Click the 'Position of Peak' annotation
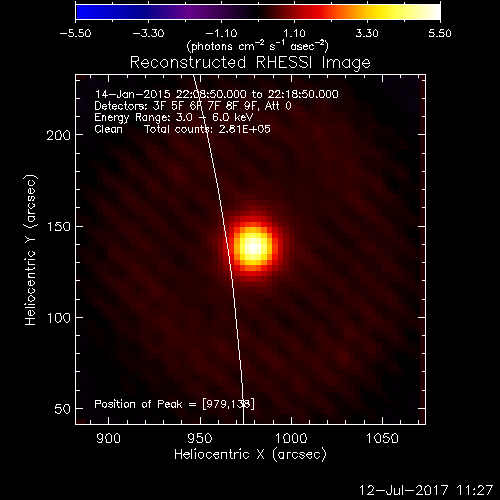Viewport: 500px width, 500px height. 175,404
